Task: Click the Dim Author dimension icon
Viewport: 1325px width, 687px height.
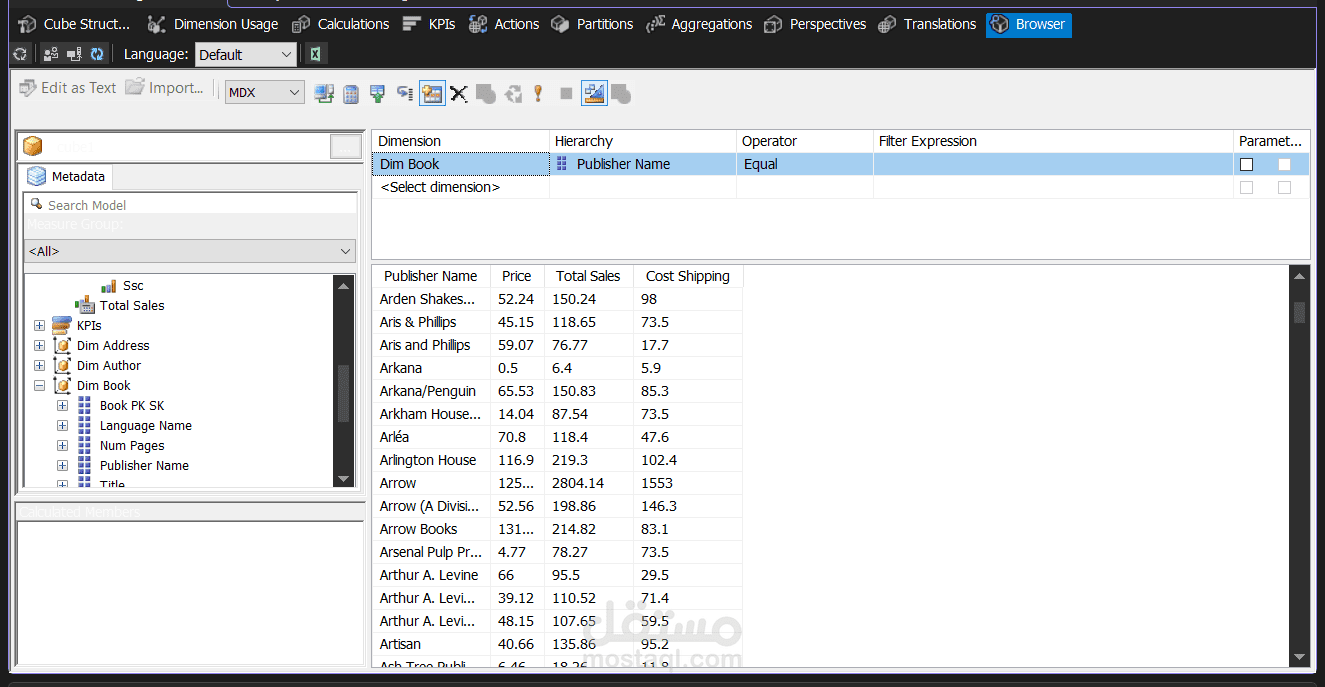Action: pyautogui.click(x=62, y=365)
